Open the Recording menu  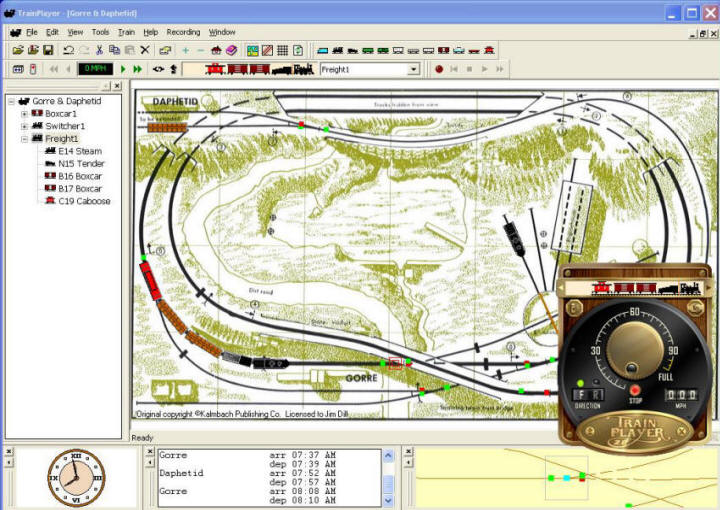coord(183,32)
